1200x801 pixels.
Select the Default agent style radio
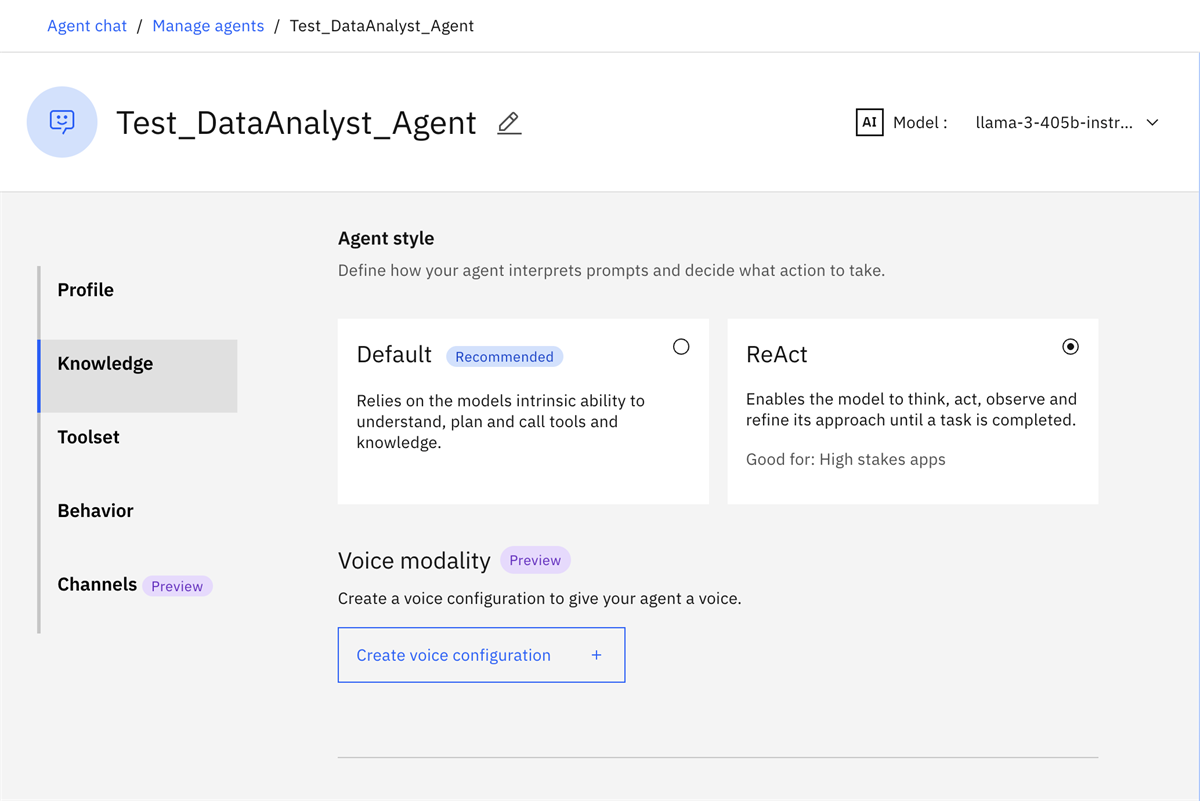pyautogui.click(x=681, y=347)
